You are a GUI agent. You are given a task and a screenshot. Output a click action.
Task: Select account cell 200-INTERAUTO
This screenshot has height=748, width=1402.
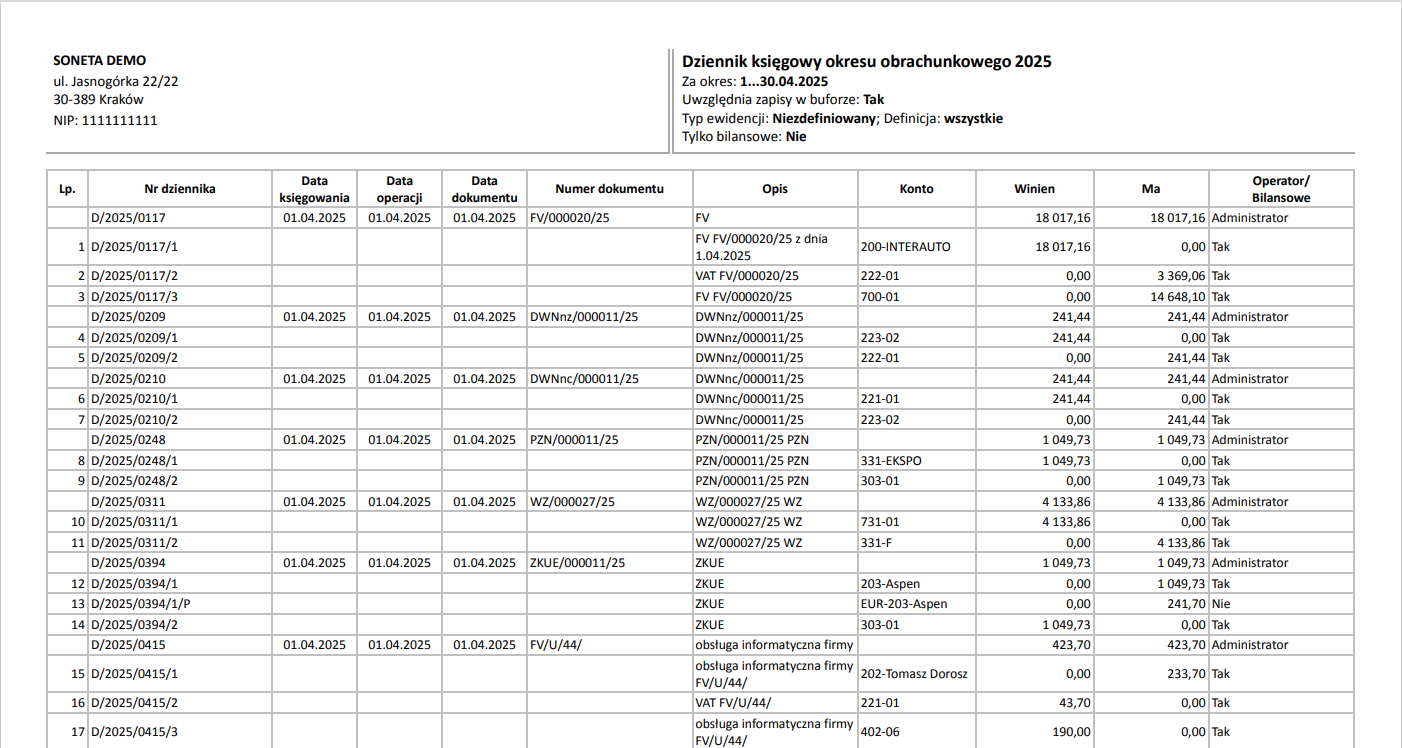coord(905,247)
